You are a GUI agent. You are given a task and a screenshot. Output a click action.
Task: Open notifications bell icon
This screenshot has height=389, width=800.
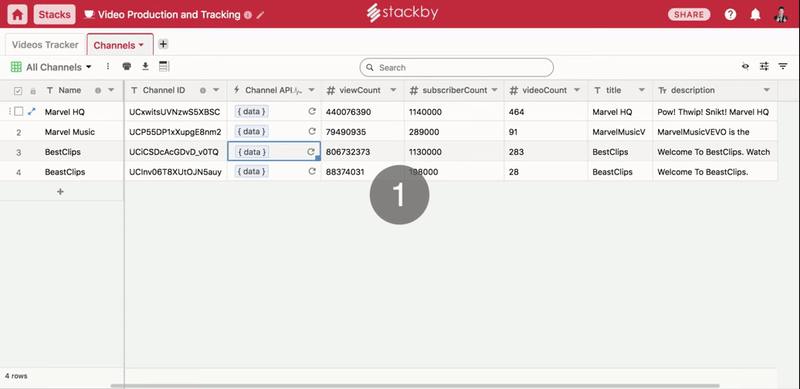pos(755,15)
